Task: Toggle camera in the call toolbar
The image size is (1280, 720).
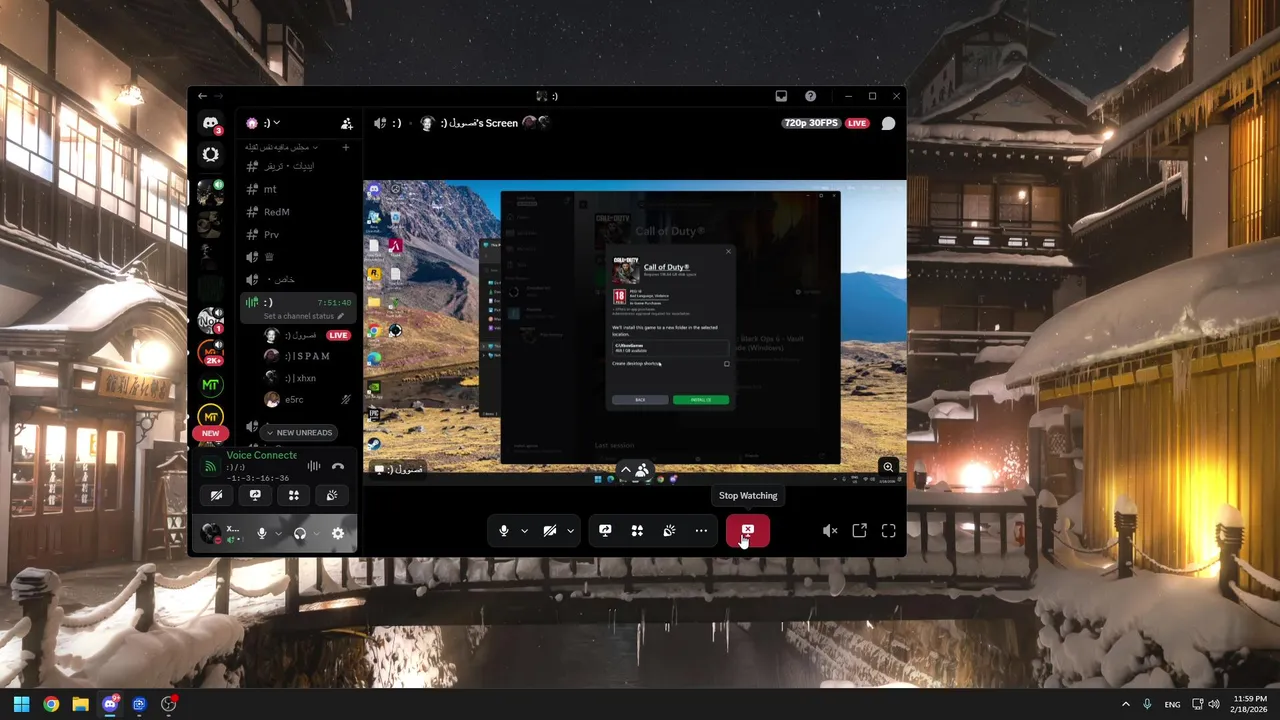Action: [x=550, y=531]
